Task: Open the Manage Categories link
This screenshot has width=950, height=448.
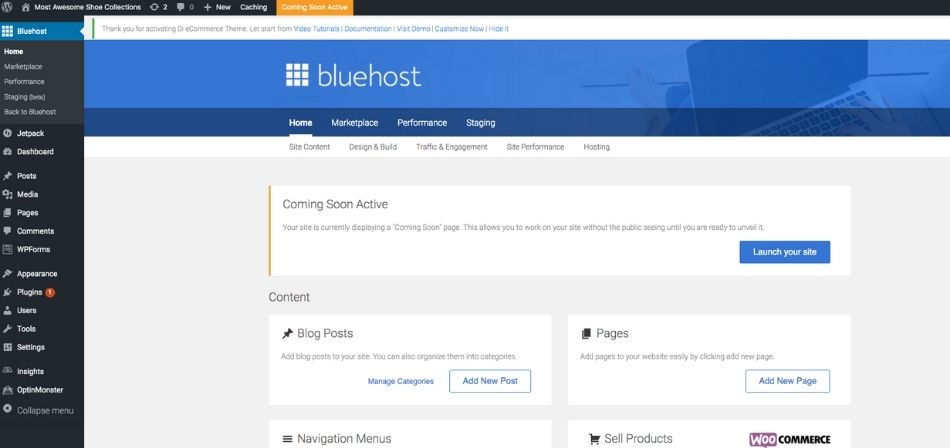Action: point(400,381)
